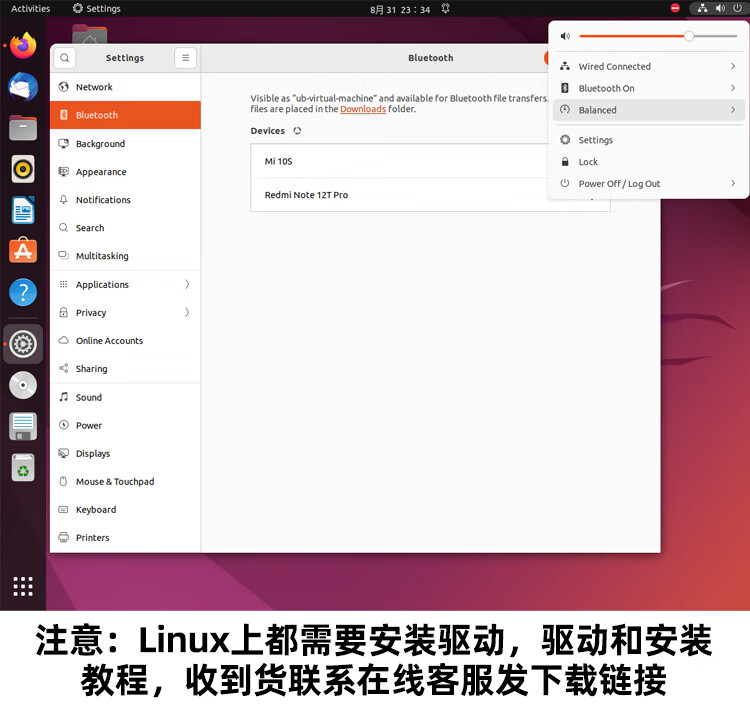Open the Help dock icon
Viewport: 750px width, 724px height.
[23, 292]
